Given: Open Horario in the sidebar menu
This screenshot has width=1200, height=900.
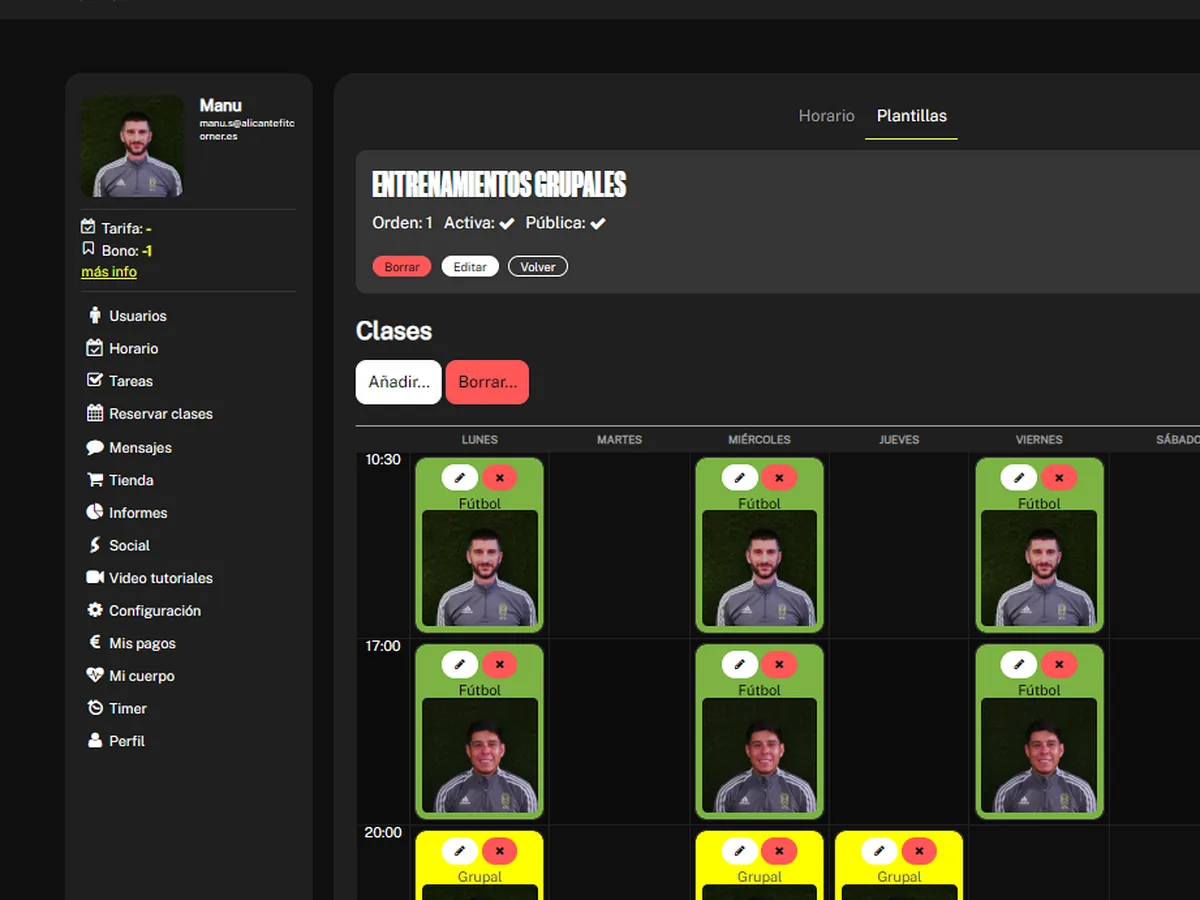Looking at the screenshot, I should pyautogui.click(x=123, y=348).
